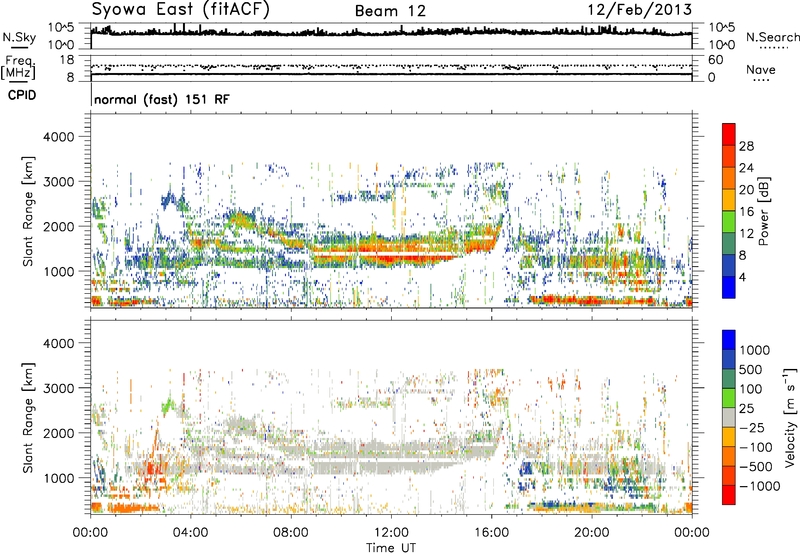Click the 'Velocity [m s-1]' colorbar title
The width and height of the screenshot is (800, 554).
tap(790, 417)
